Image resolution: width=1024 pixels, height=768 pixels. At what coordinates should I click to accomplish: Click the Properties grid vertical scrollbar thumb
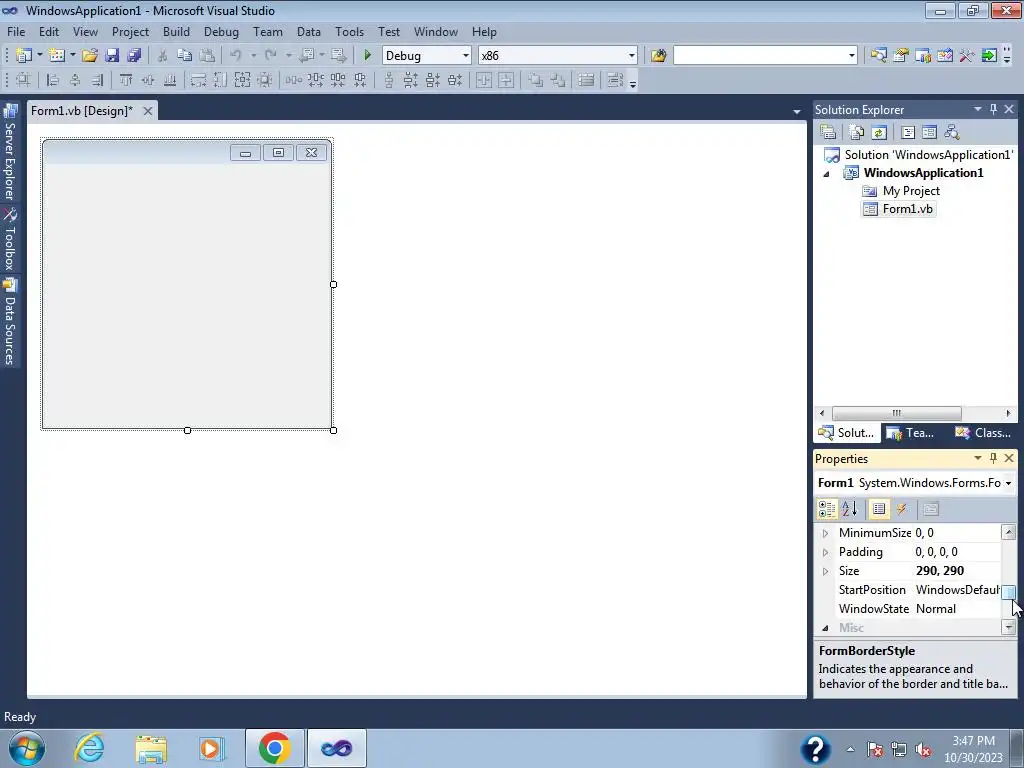pos(1008,592)
